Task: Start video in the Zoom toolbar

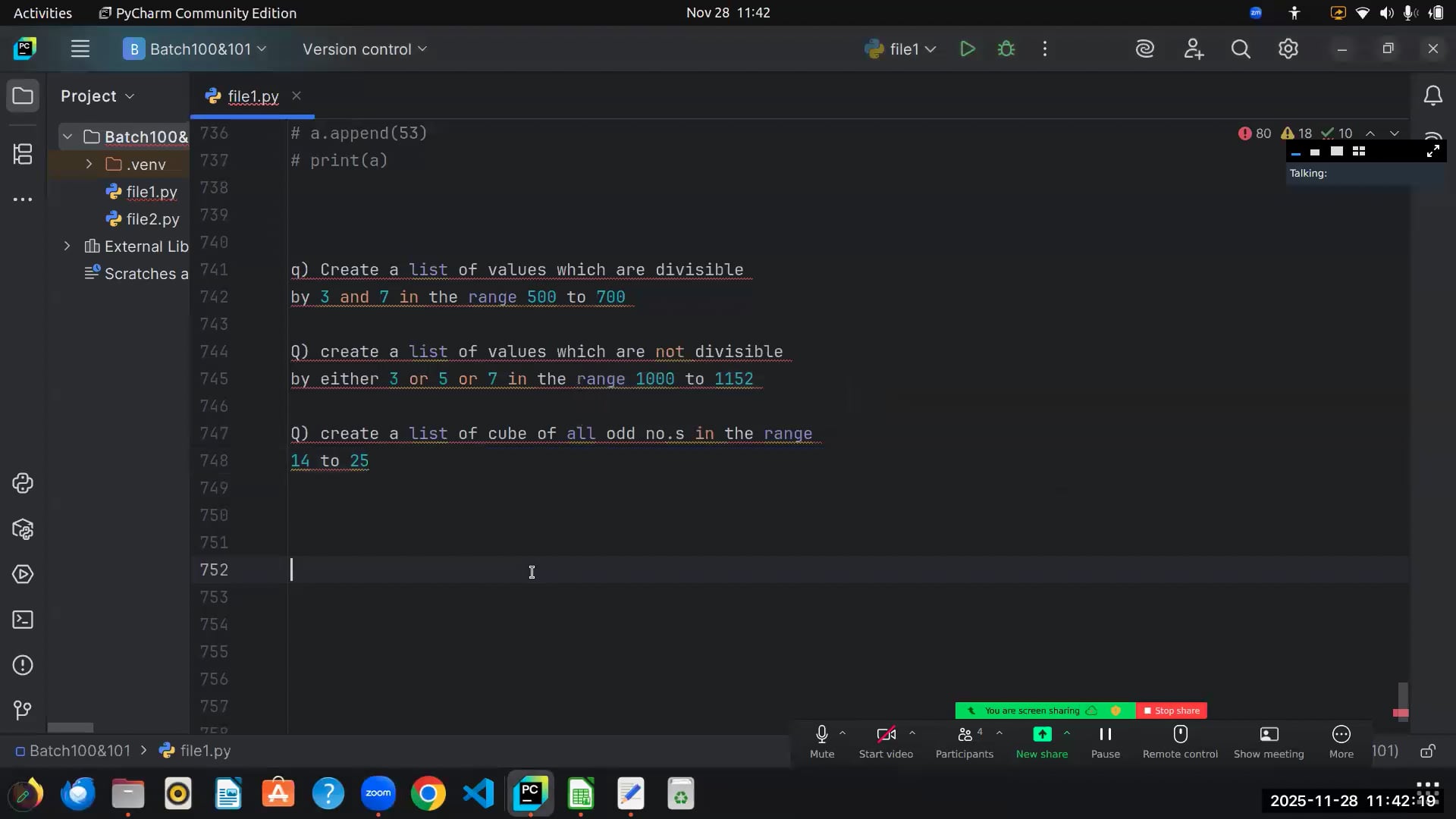Action: (x=885, y=742)
